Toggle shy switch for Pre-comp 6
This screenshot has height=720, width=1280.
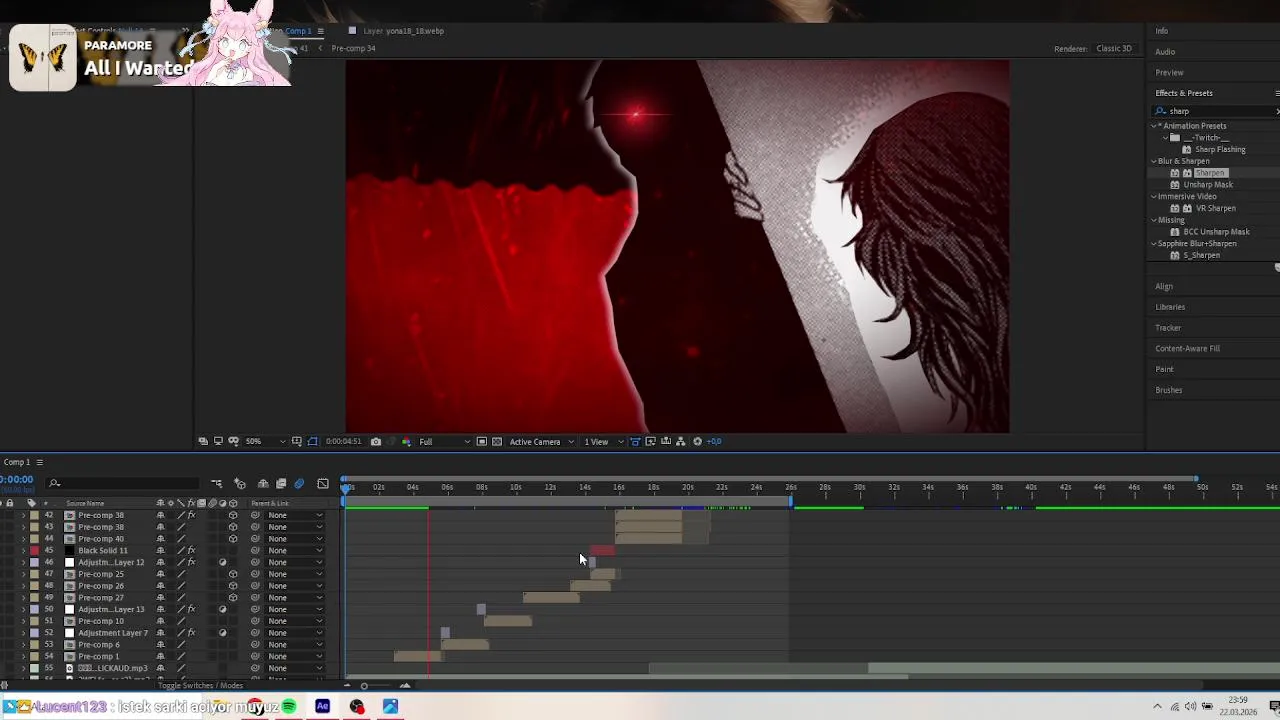(x=160, y=645)
